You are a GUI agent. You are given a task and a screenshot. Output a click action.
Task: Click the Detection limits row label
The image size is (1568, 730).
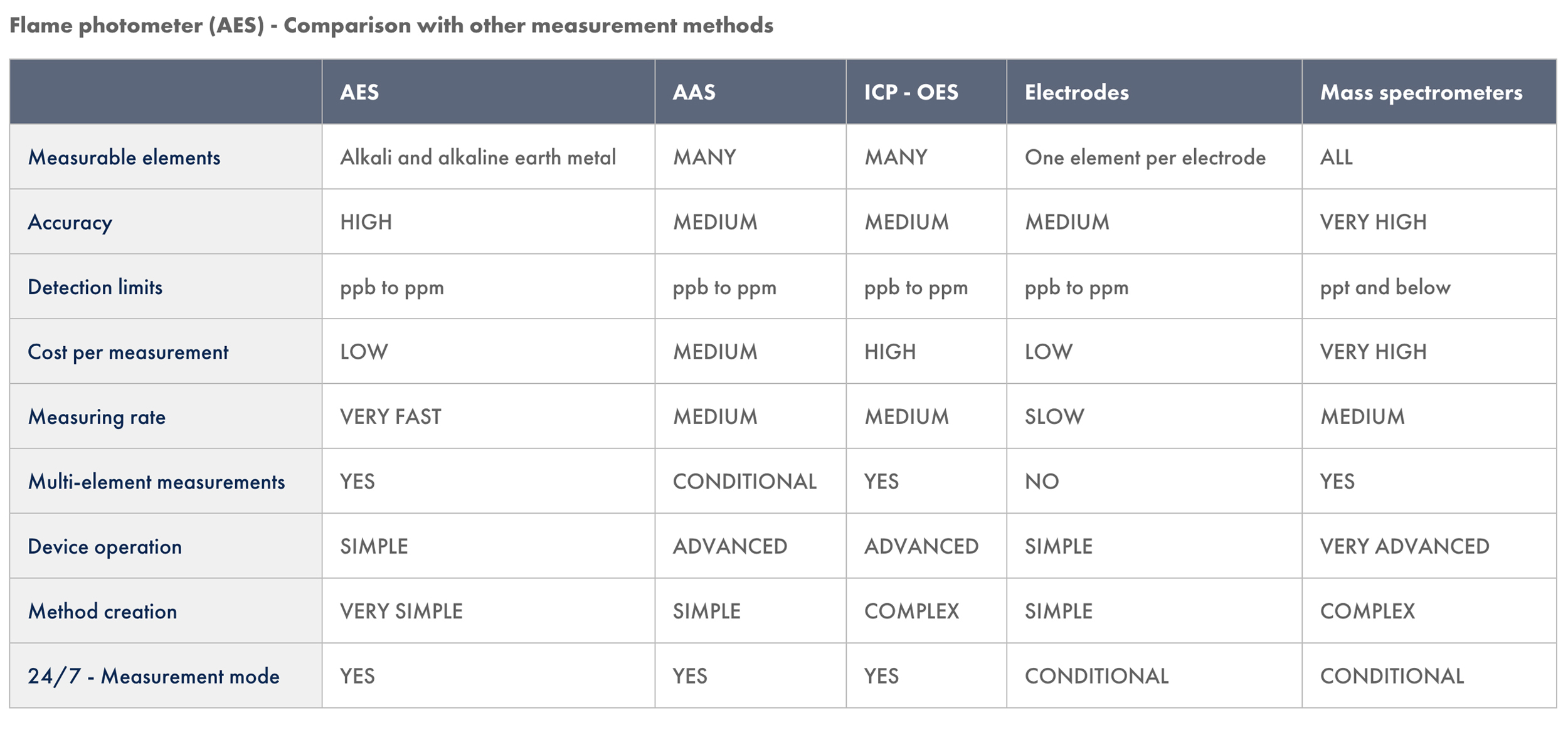(x=95, y=287)
